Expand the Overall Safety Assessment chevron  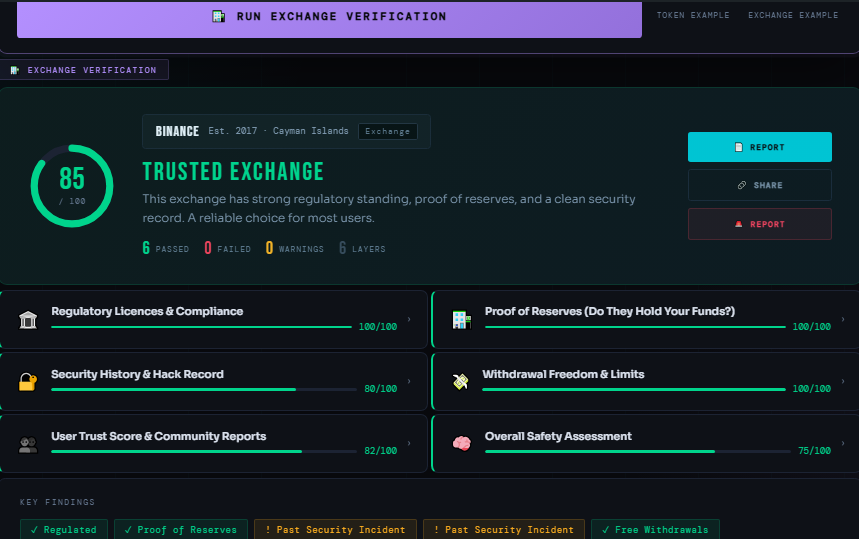(843, 443)
